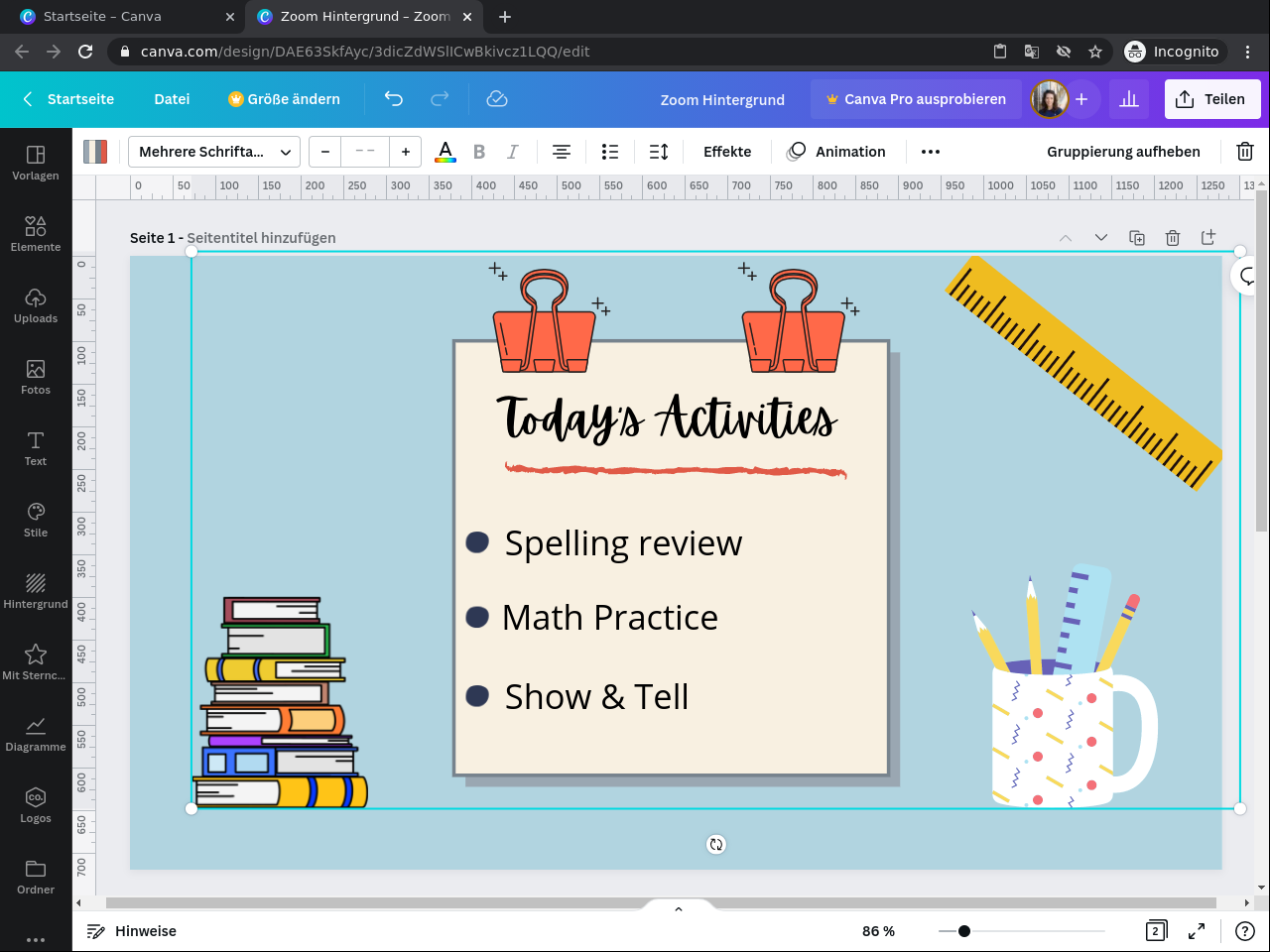The image size is (1270, 952).
Task: Open Hinweise notes
Action: [x=131, y=931]
